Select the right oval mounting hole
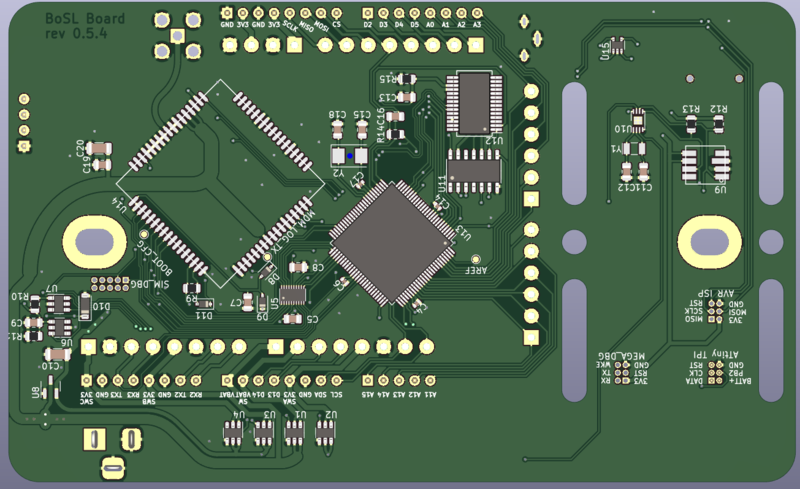This screenshot has width=800, height=489. (x=709, y=242)
